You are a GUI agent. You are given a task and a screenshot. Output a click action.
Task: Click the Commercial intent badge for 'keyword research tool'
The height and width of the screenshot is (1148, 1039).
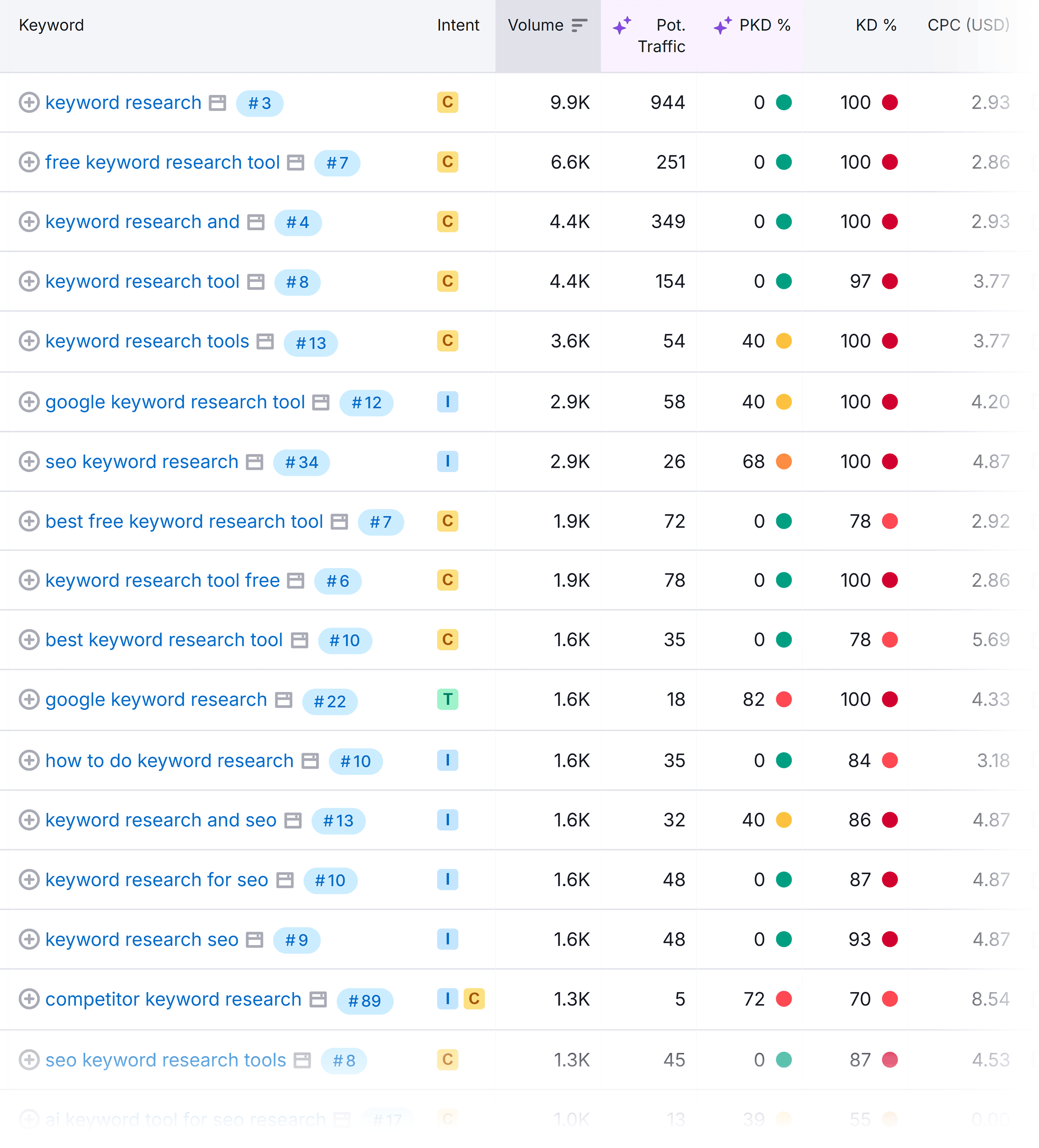tap(448, 281)
